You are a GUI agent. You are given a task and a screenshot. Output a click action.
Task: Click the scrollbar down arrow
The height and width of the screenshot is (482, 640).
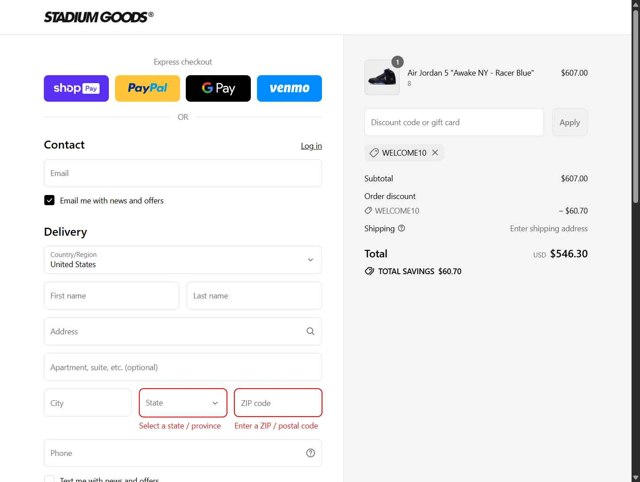tap(636, 478)
